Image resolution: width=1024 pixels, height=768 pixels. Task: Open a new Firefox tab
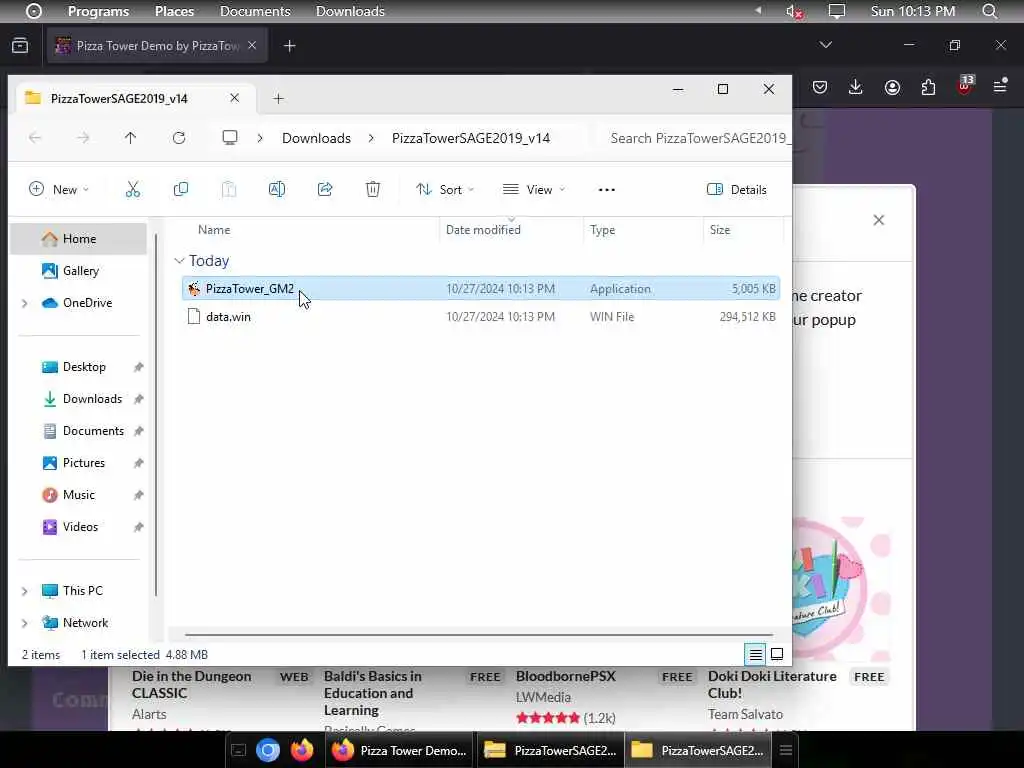(x=290, y=46)
